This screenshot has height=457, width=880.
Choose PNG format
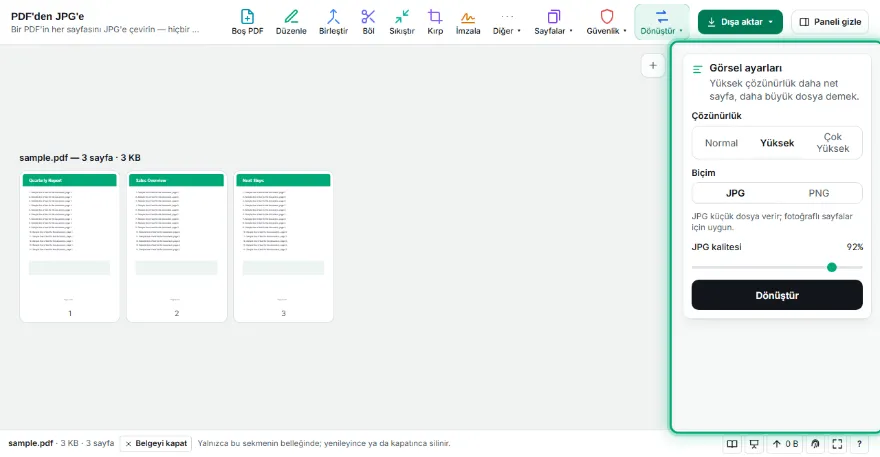click(818, 193)
